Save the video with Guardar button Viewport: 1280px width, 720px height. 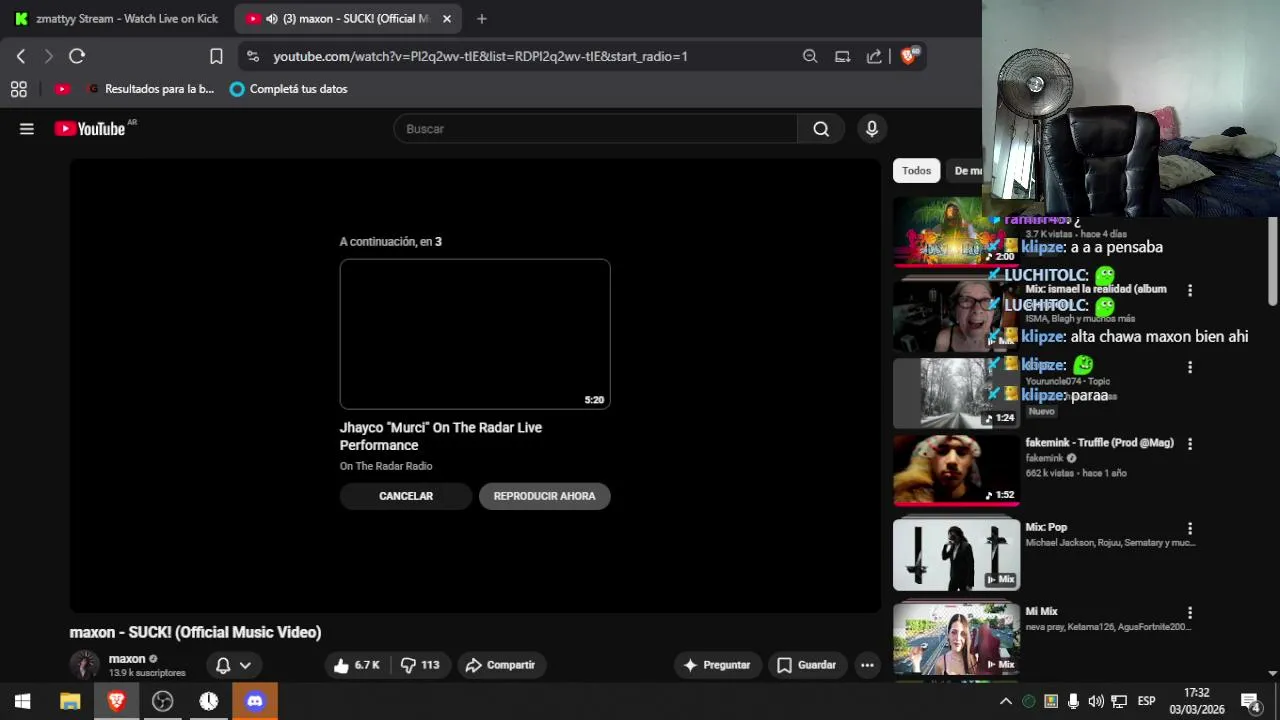coord(806,665)
